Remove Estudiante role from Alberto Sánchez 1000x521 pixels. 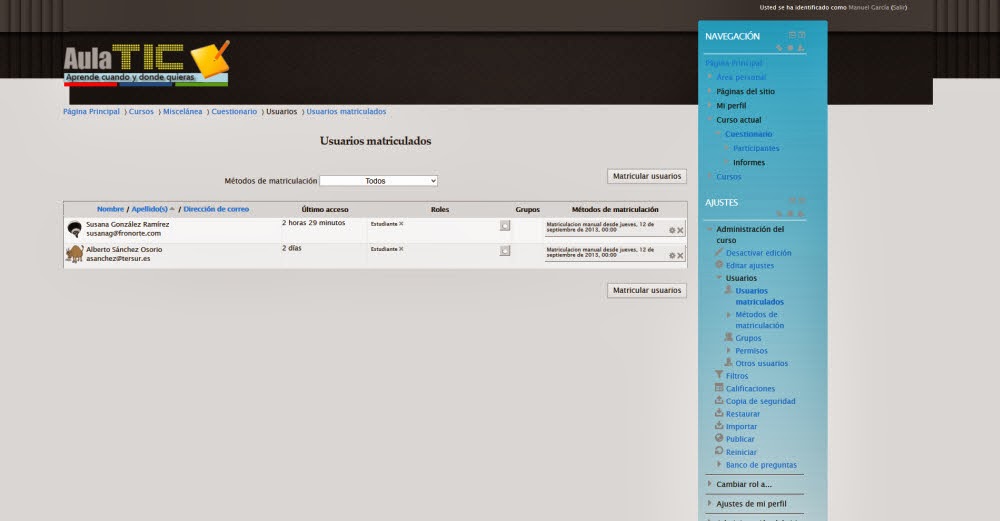click(x=401, y=249)
